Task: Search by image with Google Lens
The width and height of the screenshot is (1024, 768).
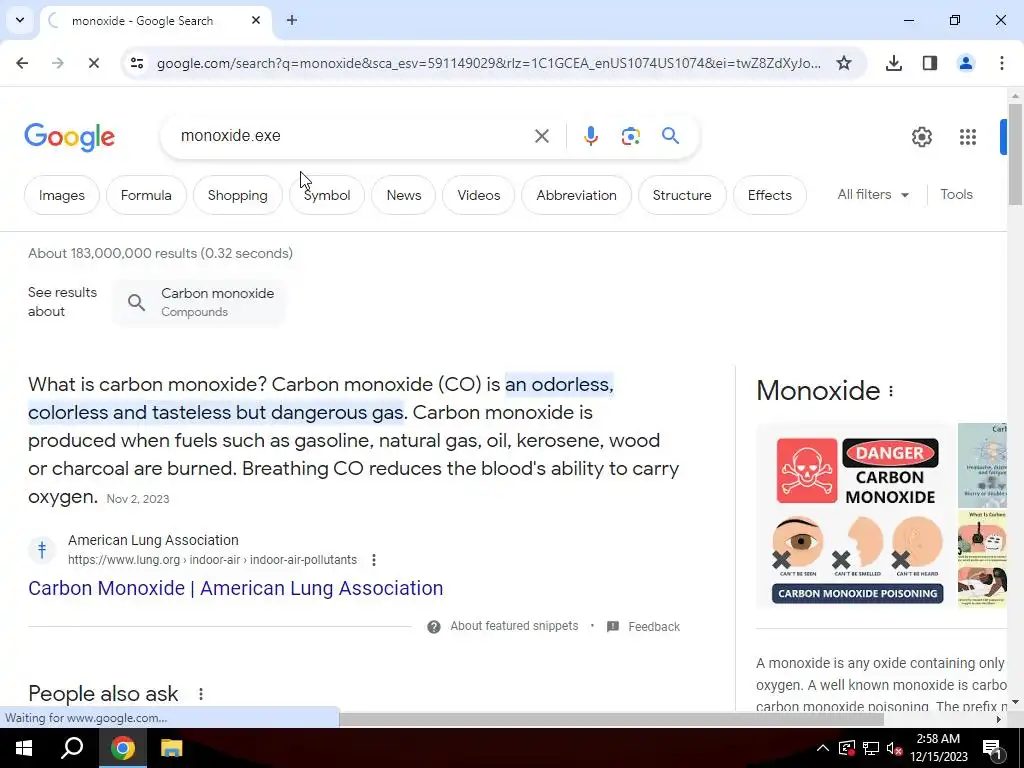Action: pyautogui.click(x=630, y=136)
